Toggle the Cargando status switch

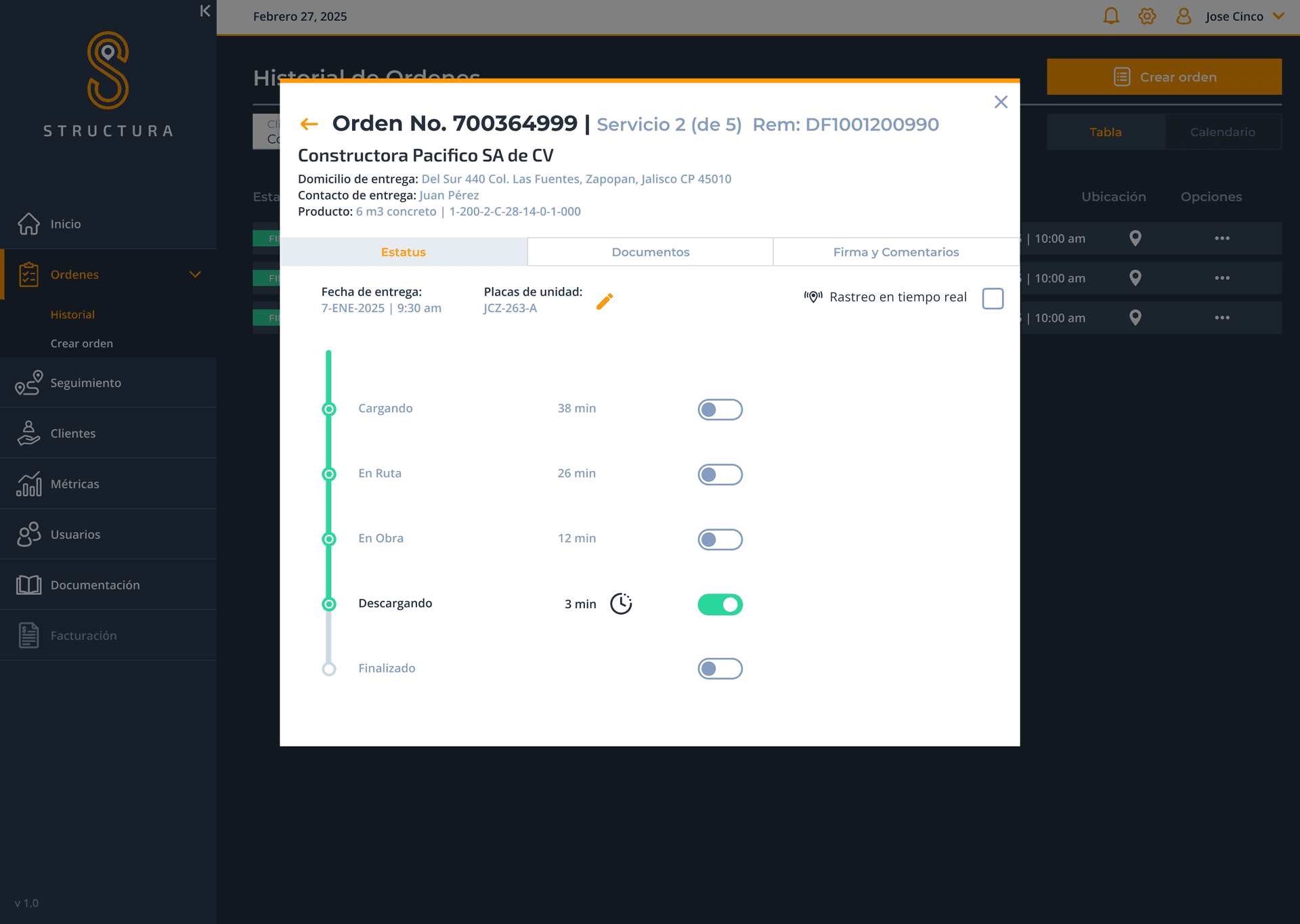pyautogui.click(x=720, y=410)
